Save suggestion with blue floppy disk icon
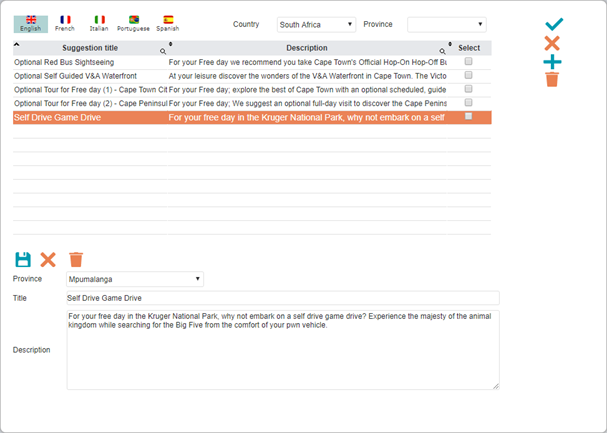 coord(23,260)
